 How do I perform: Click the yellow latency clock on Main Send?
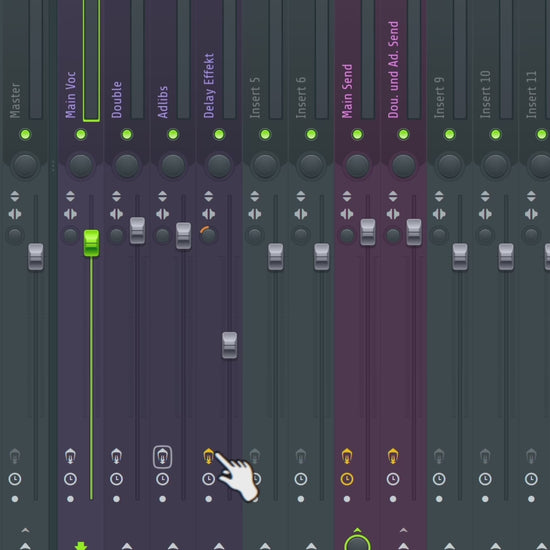(x=347, y=479)
